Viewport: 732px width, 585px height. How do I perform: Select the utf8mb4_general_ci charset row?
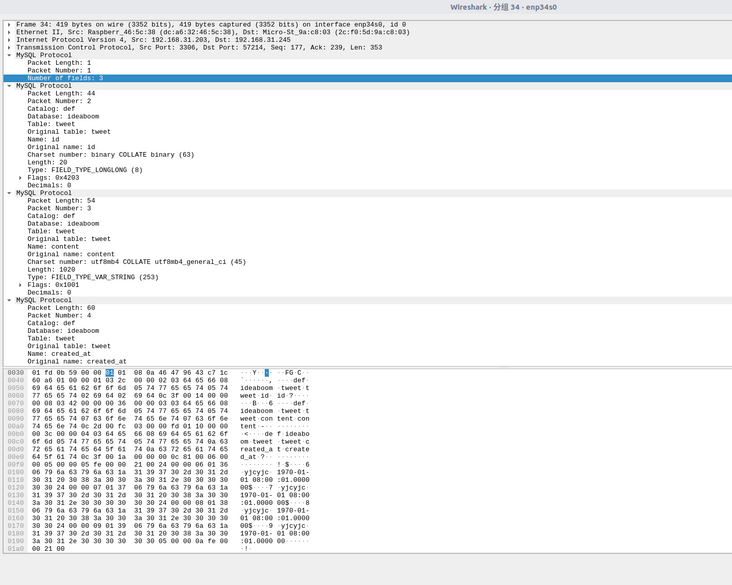pos(136,262)
